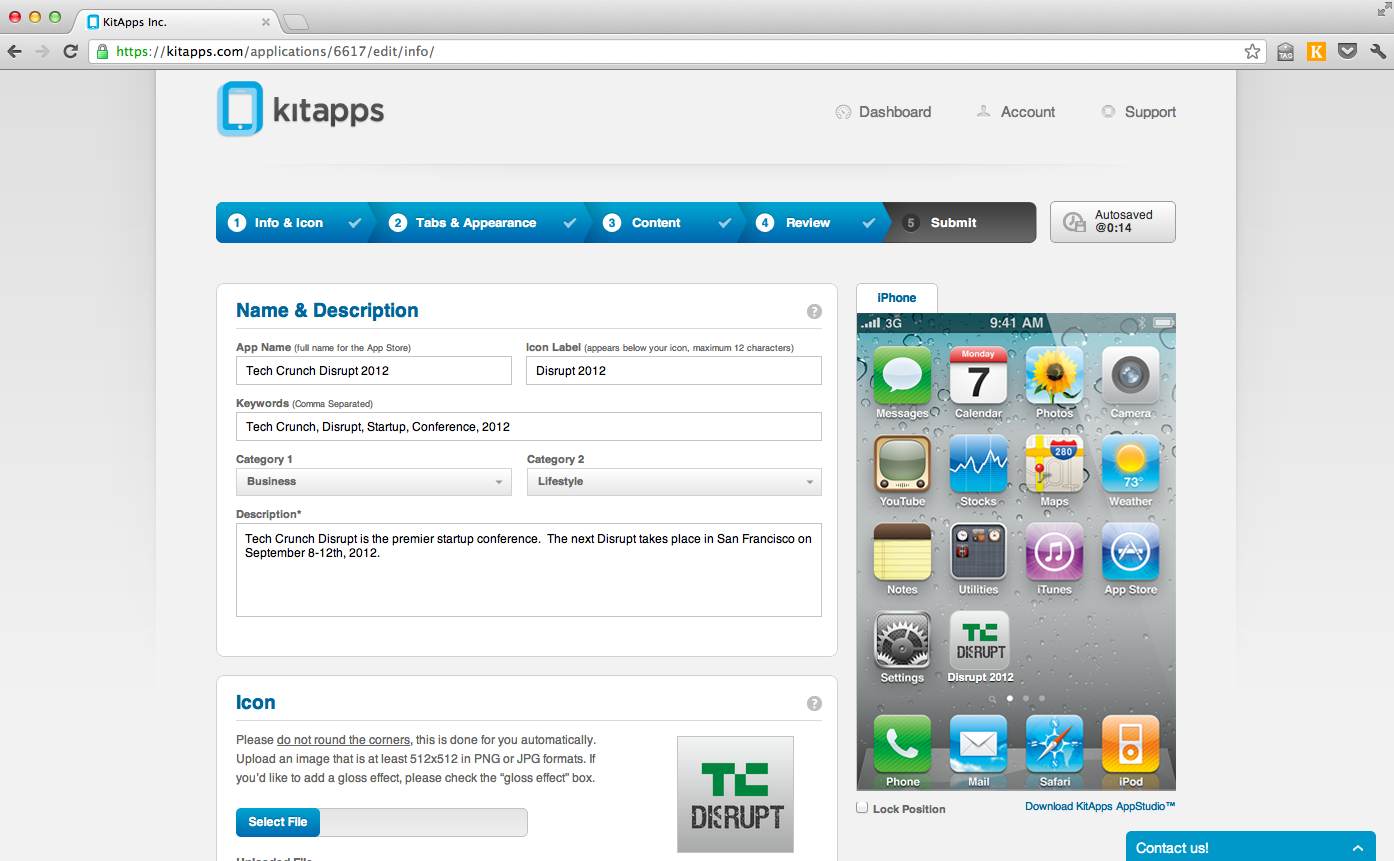Screen dimensions: 1394x861
Task: Click the Pocket browser extension icon
Action: 1347,51
